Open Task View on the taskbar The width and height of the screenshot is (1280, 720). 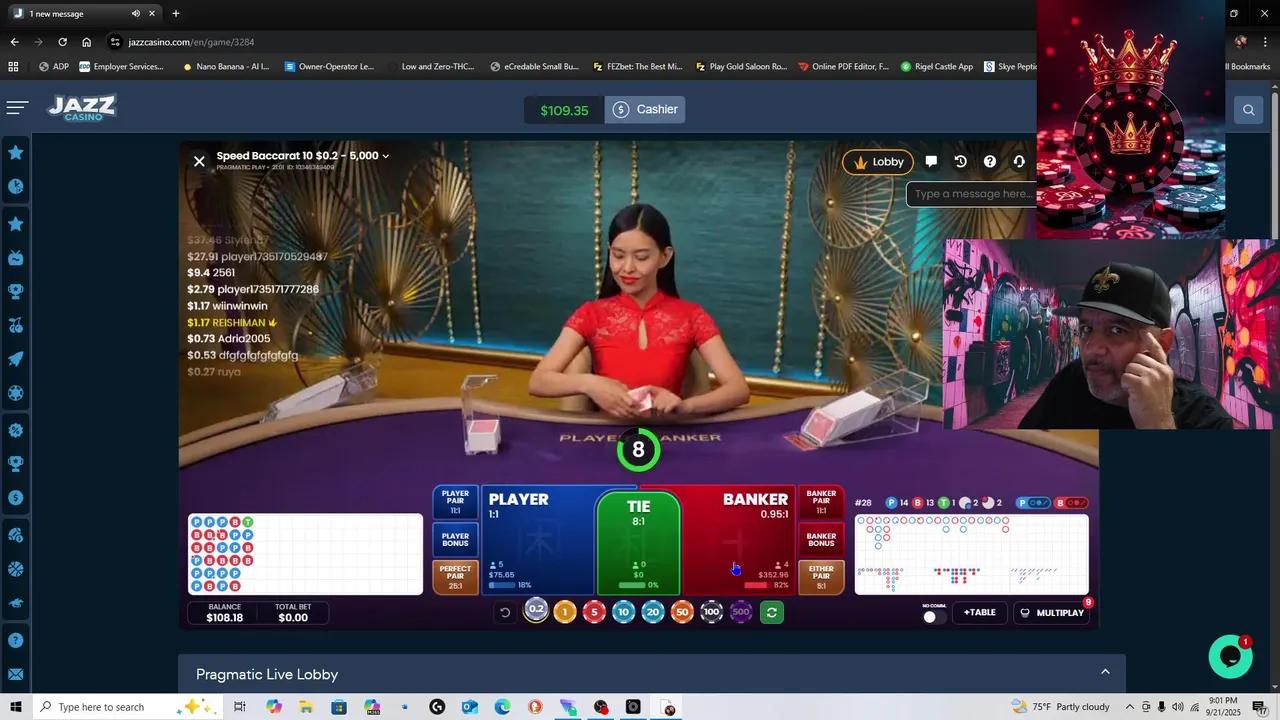click(x=240, y=707)
